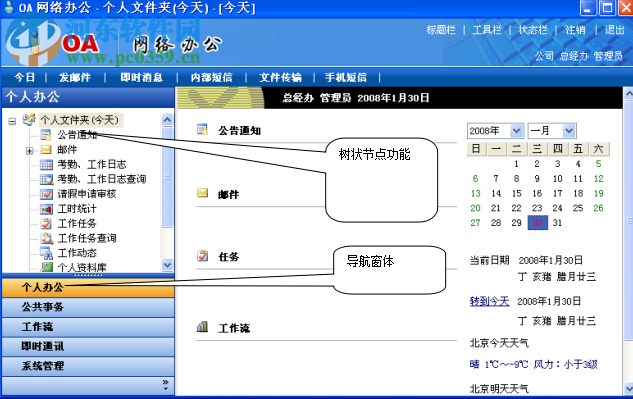This screenshot has height=399, width=633.
Task: Click the 邮件 section envelope icon in main panel
Action: [x=202, y=193]
